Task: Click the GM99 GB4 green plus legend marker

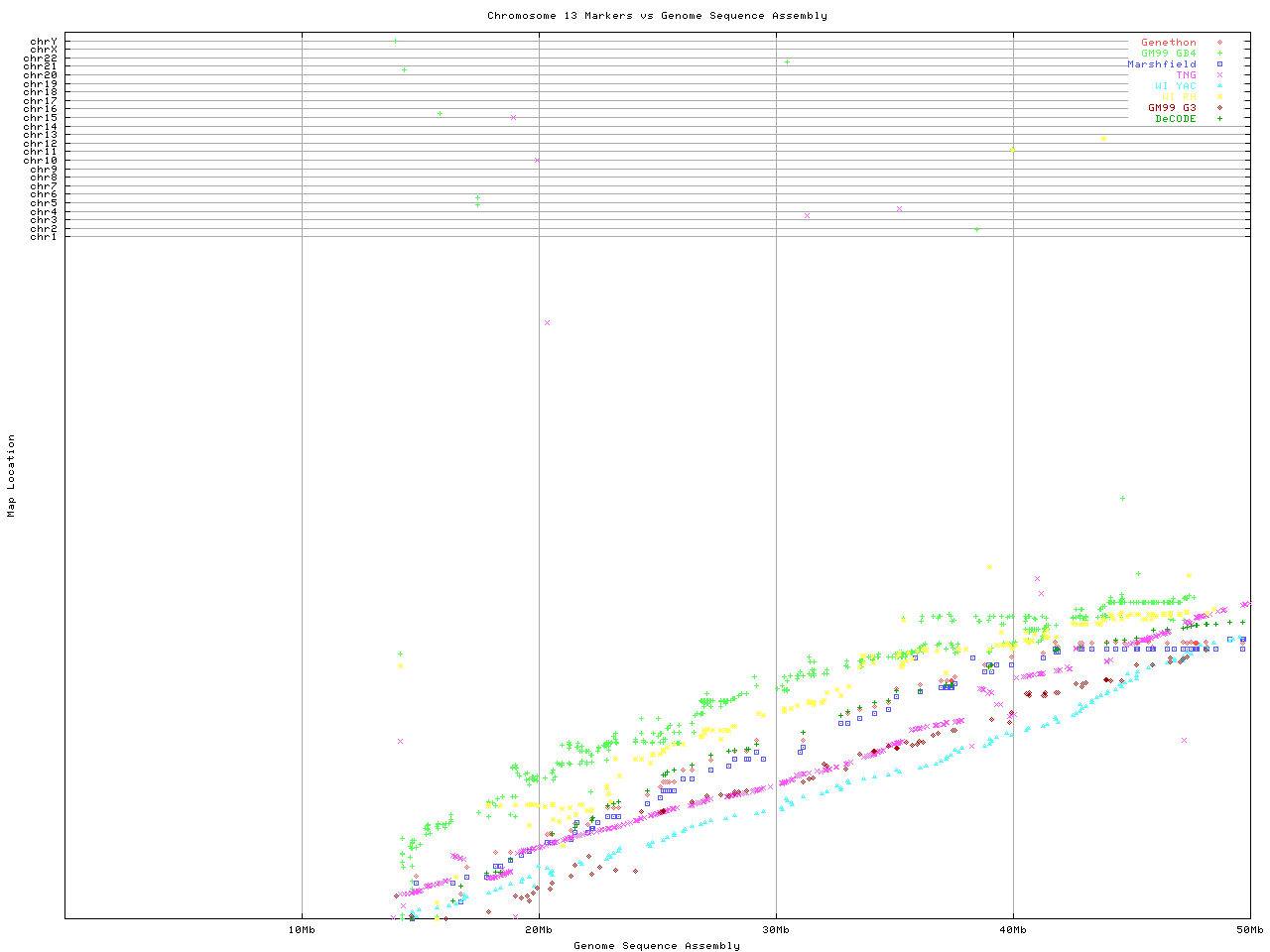Action: [1219, 54]
